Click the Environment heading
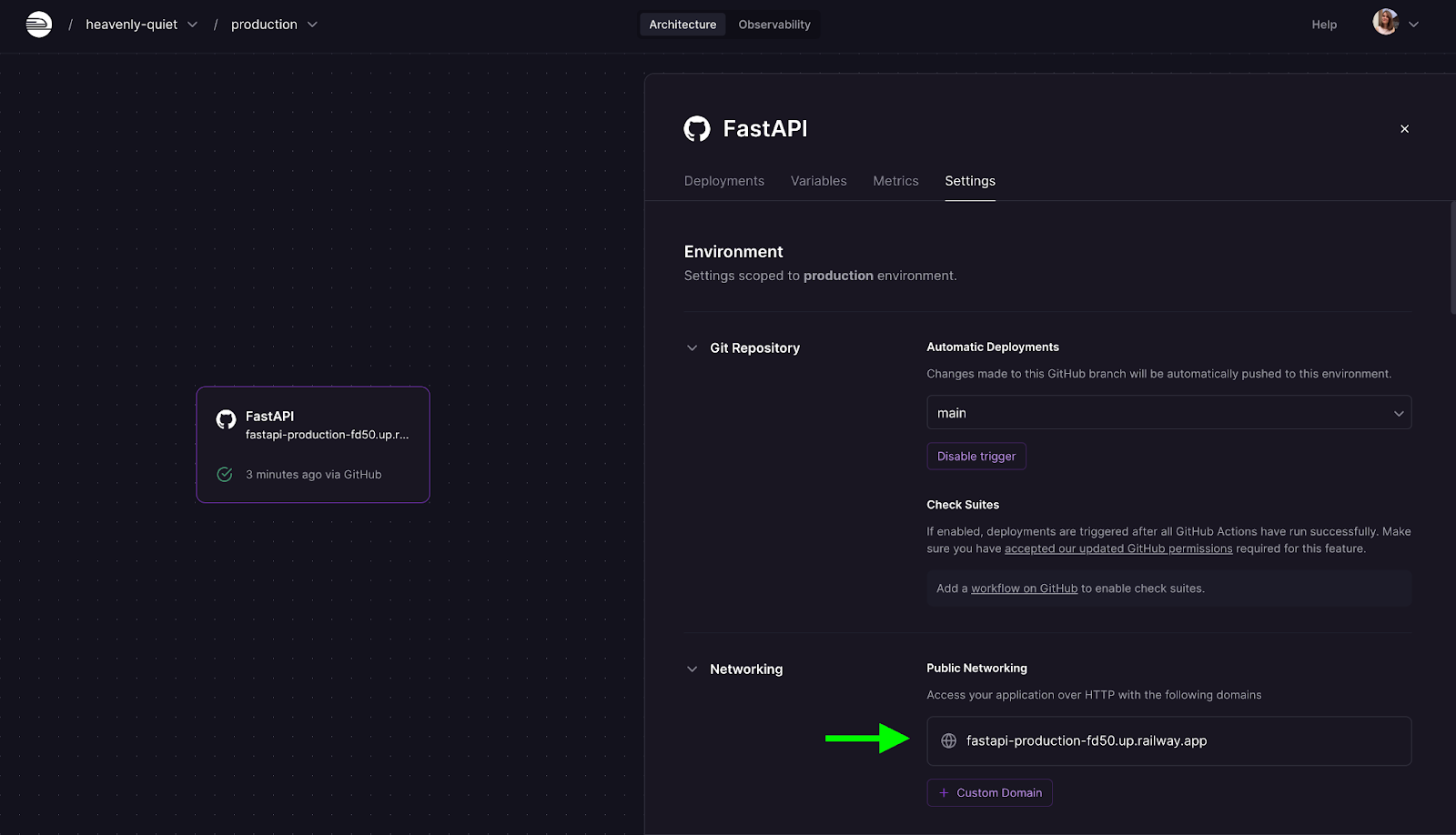The image size is (1456, 835). coord(733,252)
